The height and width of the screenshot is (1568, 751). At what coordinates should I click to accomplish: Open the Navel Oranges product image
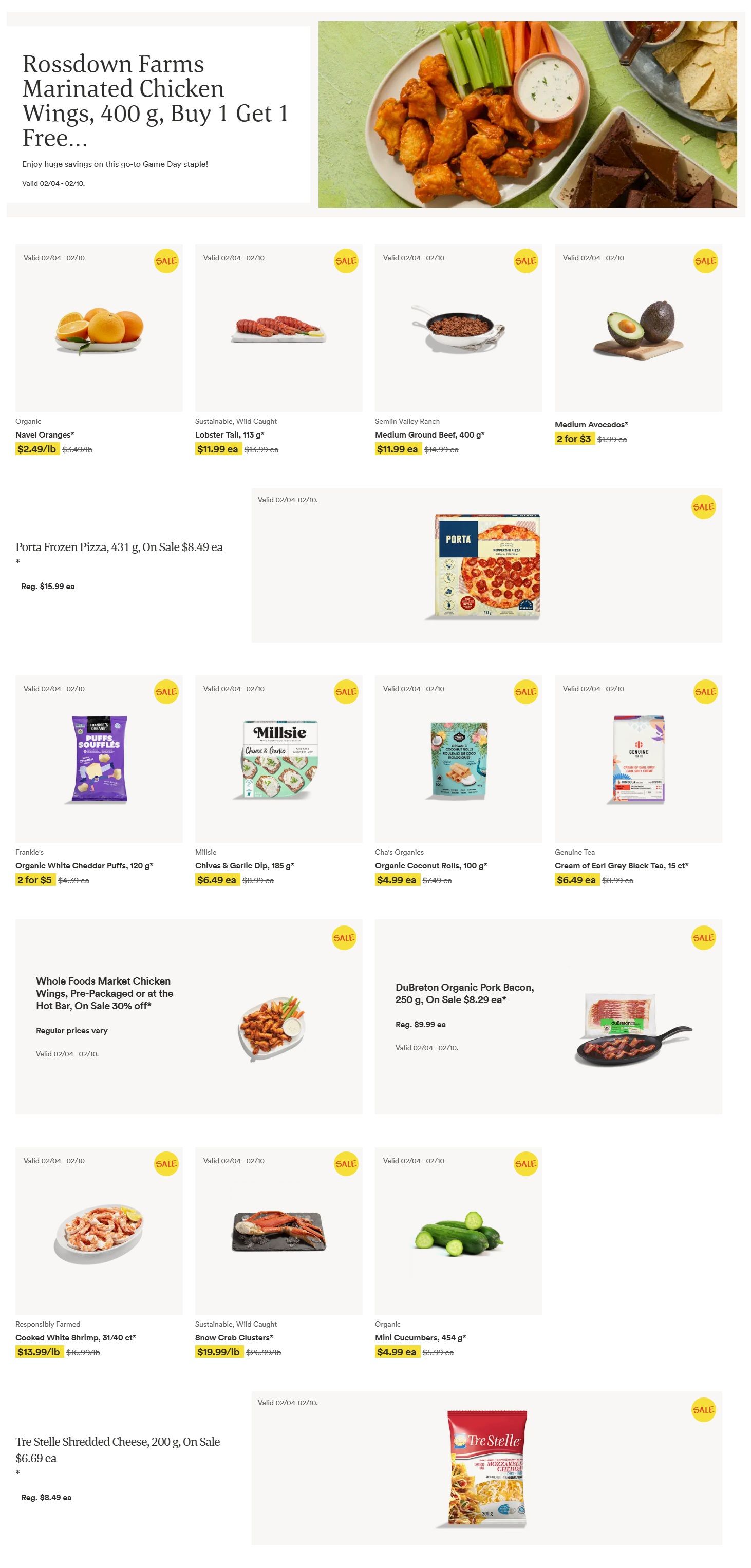pyautogui.click(x=99, y=329)
